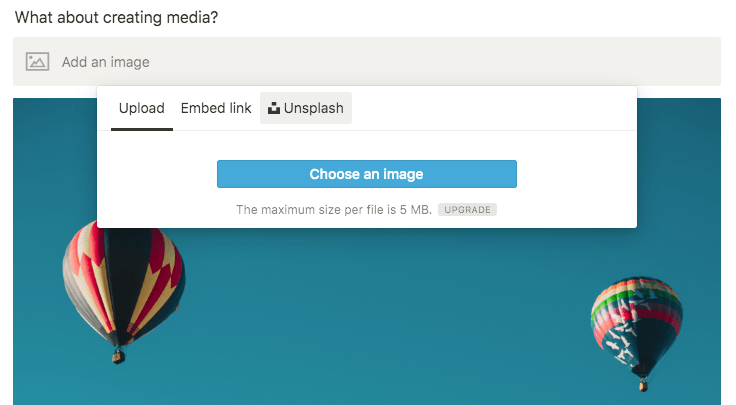Select the Unsplash tab

tap(306, 108)
